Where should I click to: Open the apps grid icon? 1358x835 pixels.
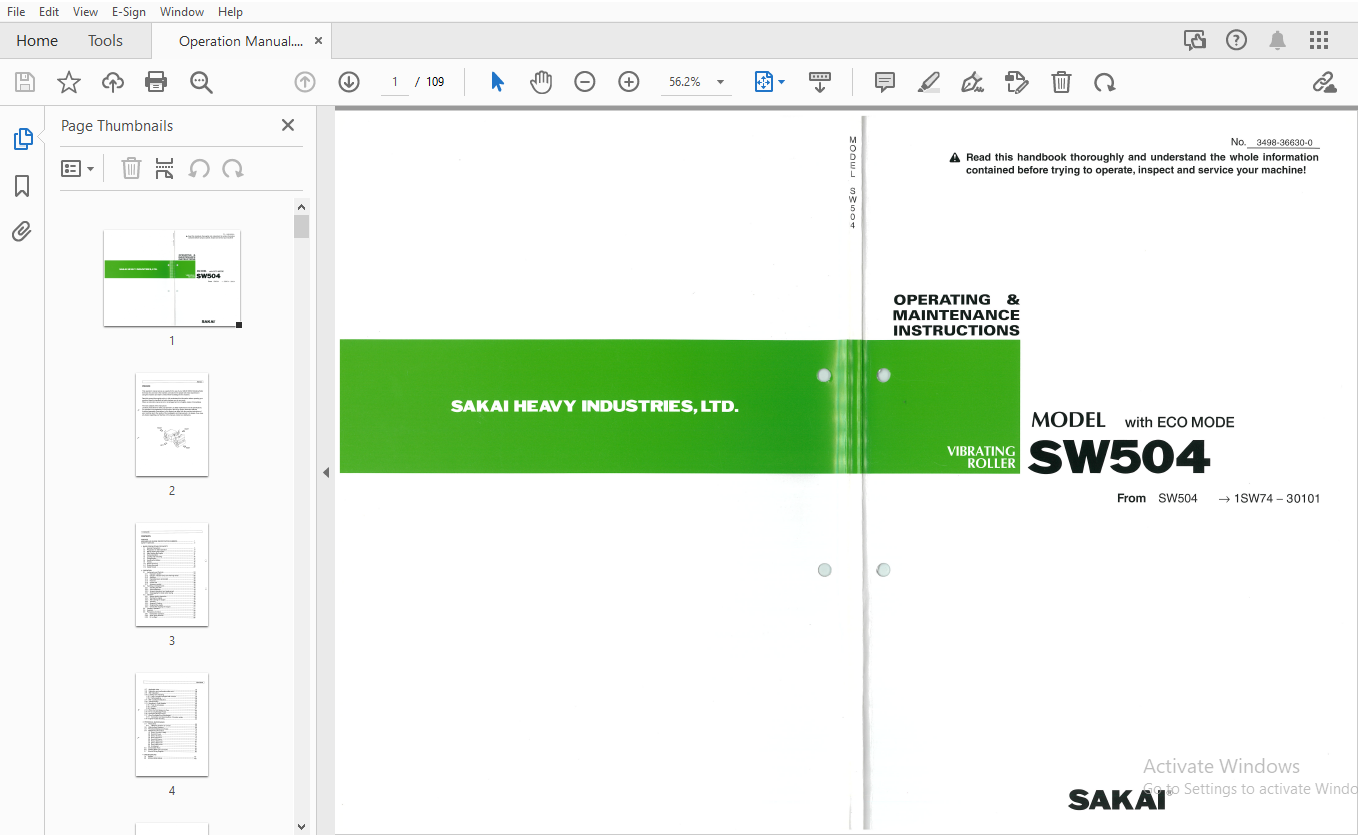[1319, 40]
